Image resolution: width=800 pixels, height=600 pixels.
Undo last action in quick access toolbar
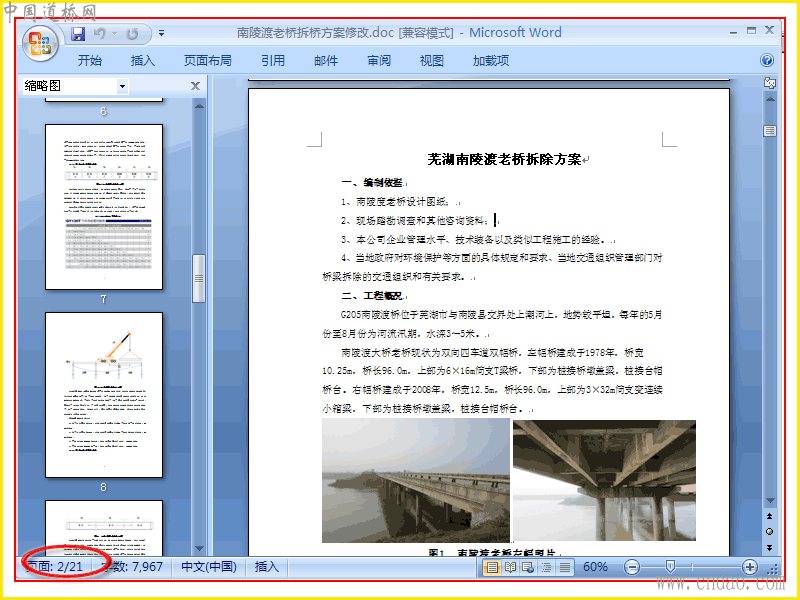(x=100, y=34)
